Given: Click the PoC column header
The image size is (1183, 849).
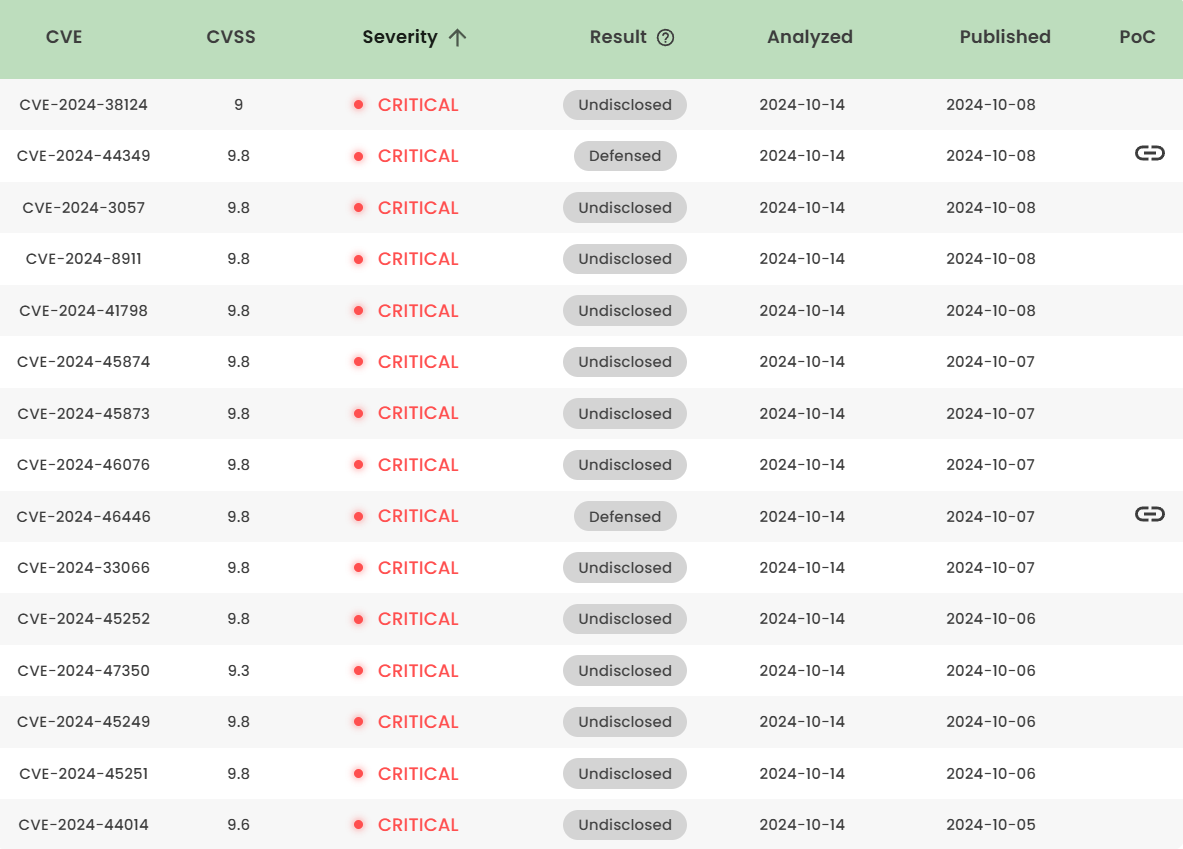Looking at the screenshot, I should click(x=1137, y=37).
